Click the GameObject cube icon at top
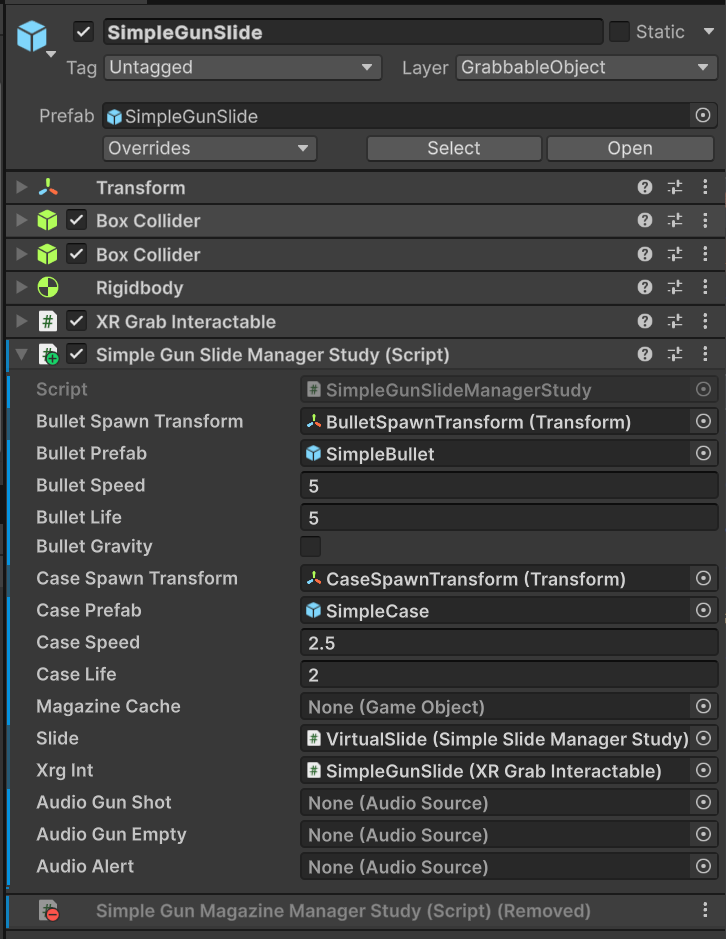The image size is (726, 939). point(32,37)
